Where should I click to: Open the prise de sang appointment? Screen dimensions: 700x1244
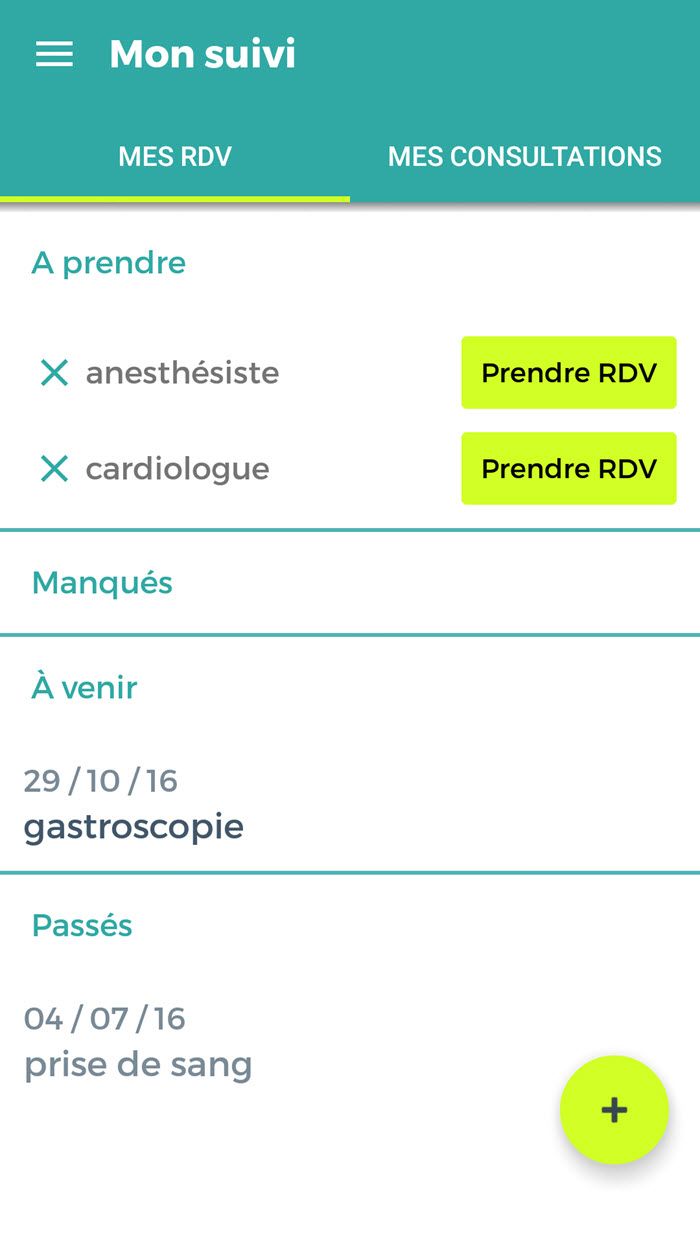[138, 1064]
